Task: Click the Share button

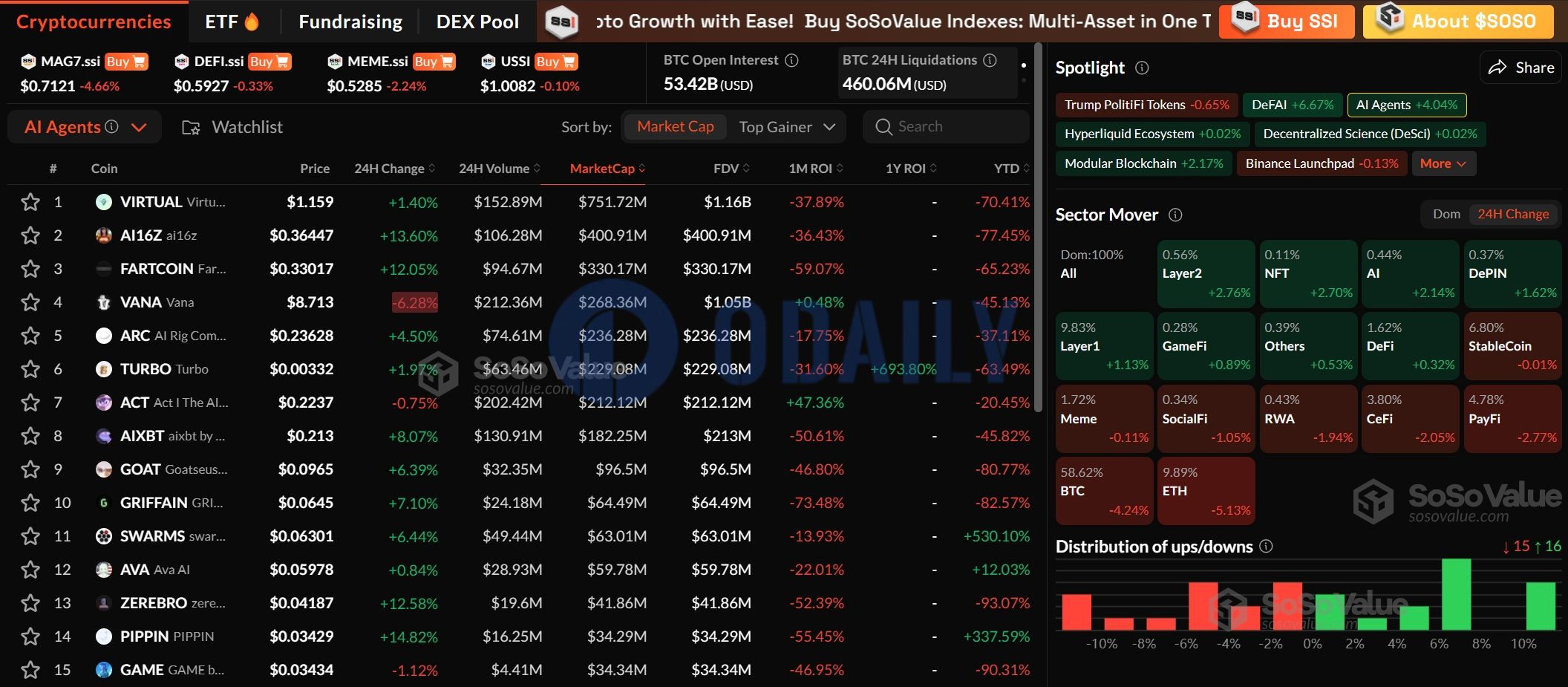Action: pyautogui.click(x=1520, y=68)
